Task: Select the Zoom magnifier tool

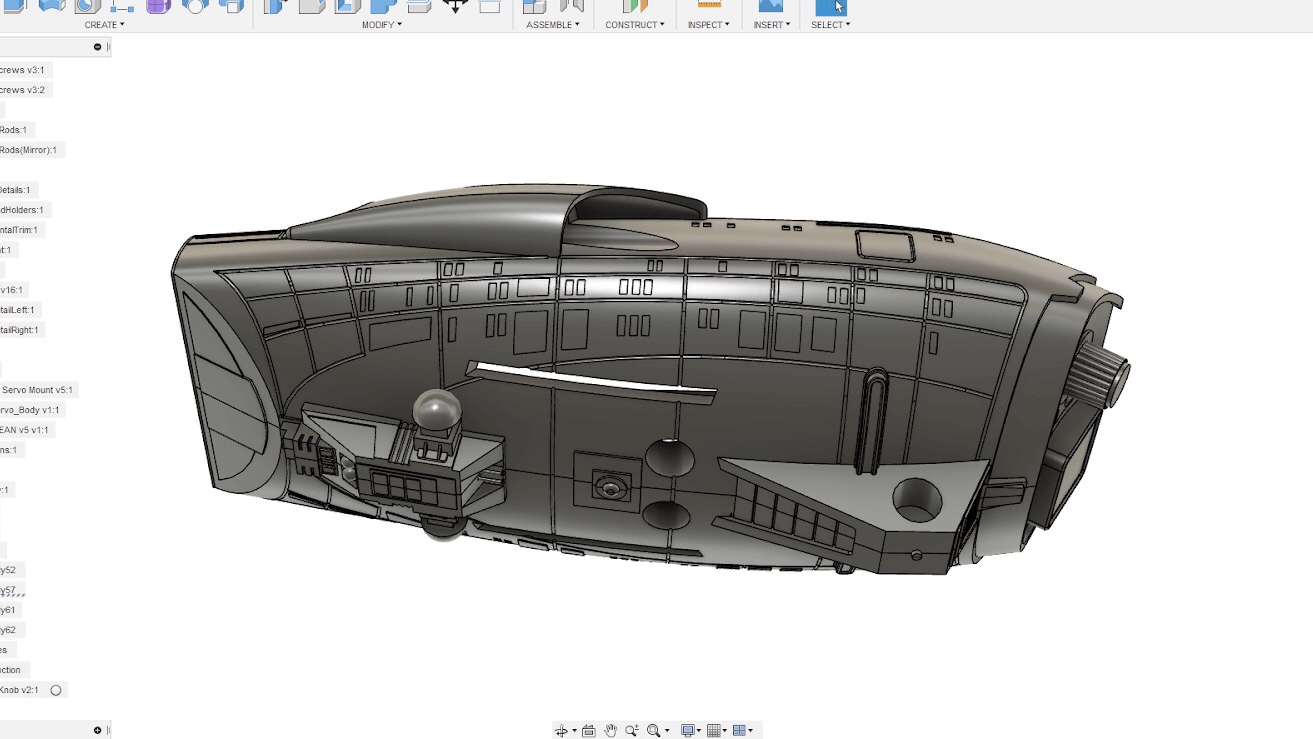Action: [x=632, y=730]
